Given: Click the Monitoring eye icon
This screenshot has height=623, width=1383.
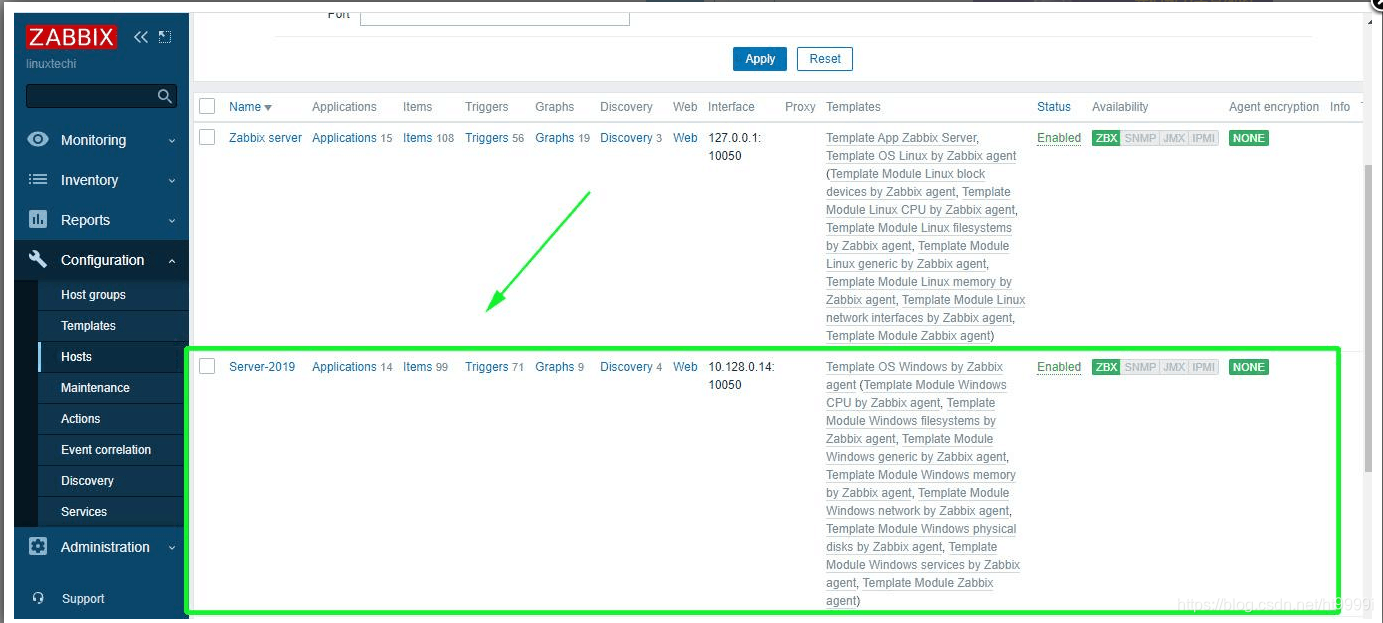Looking at the screenshot, I should pos(38,140).
